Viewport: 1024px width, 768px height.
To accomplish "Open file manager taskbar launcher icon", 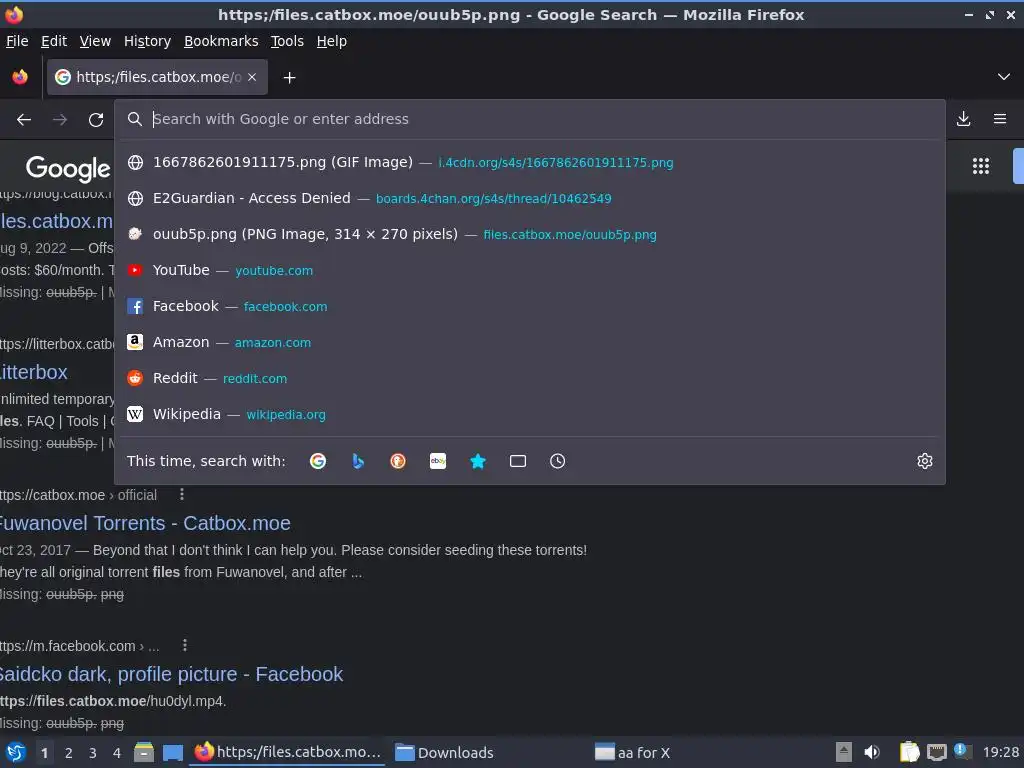I will pos(144,752).
